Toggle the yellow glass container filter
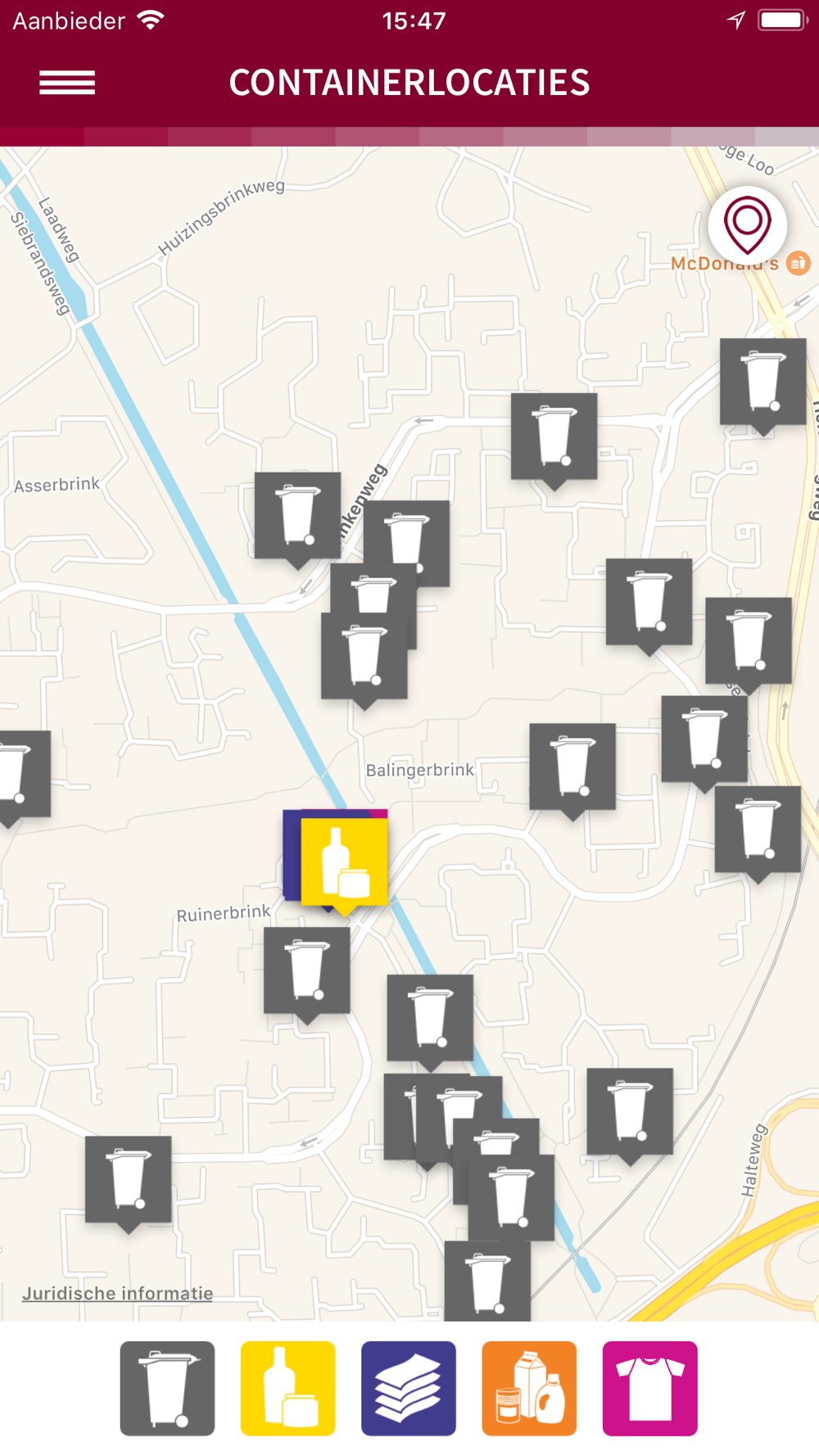819x1456 pixels. [287, 1388]
